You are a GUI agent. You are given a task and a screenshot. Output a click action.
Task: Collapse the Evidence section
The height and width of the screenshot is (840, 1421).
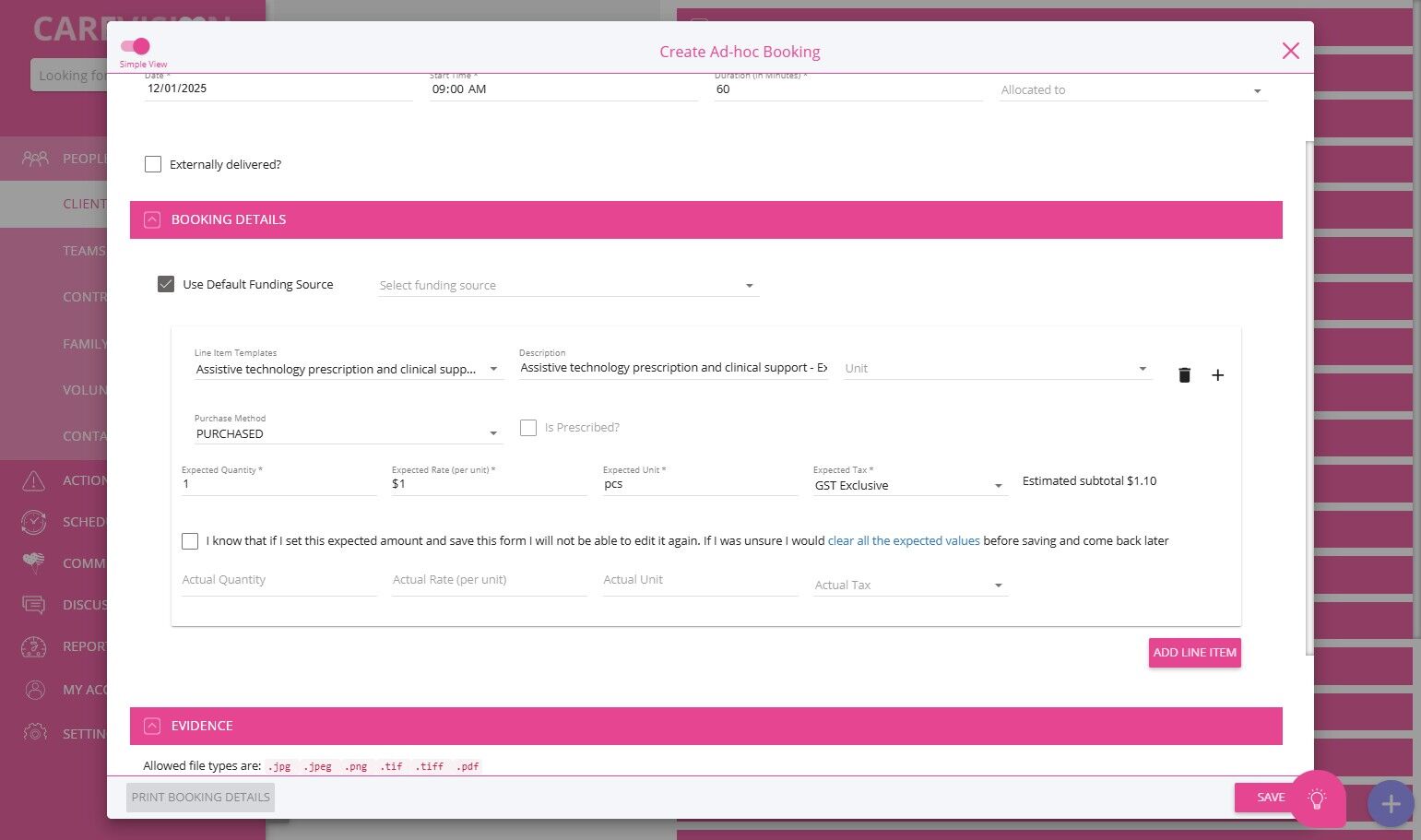point(152,726)
